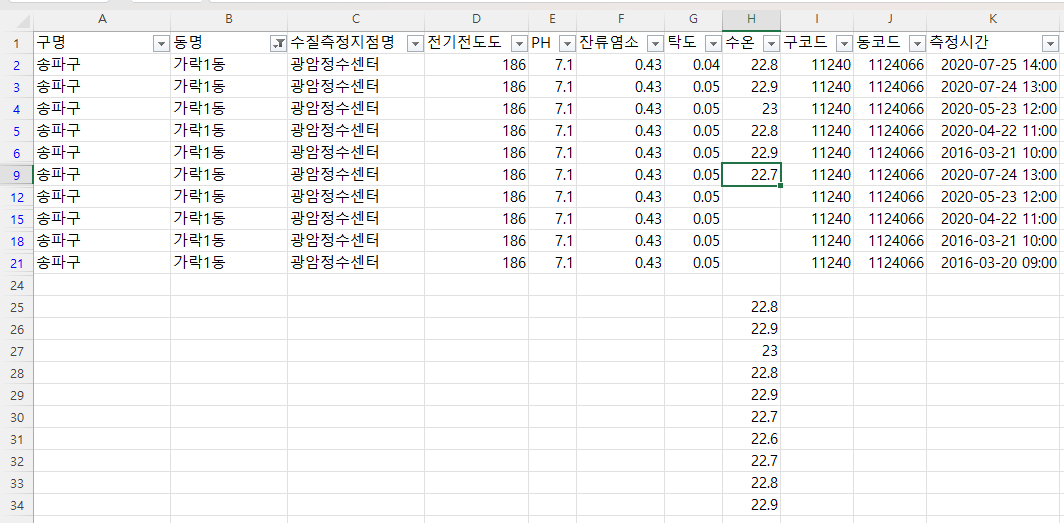Select row 34 header
The image size is (1064, 523).
tap(17, 505)
